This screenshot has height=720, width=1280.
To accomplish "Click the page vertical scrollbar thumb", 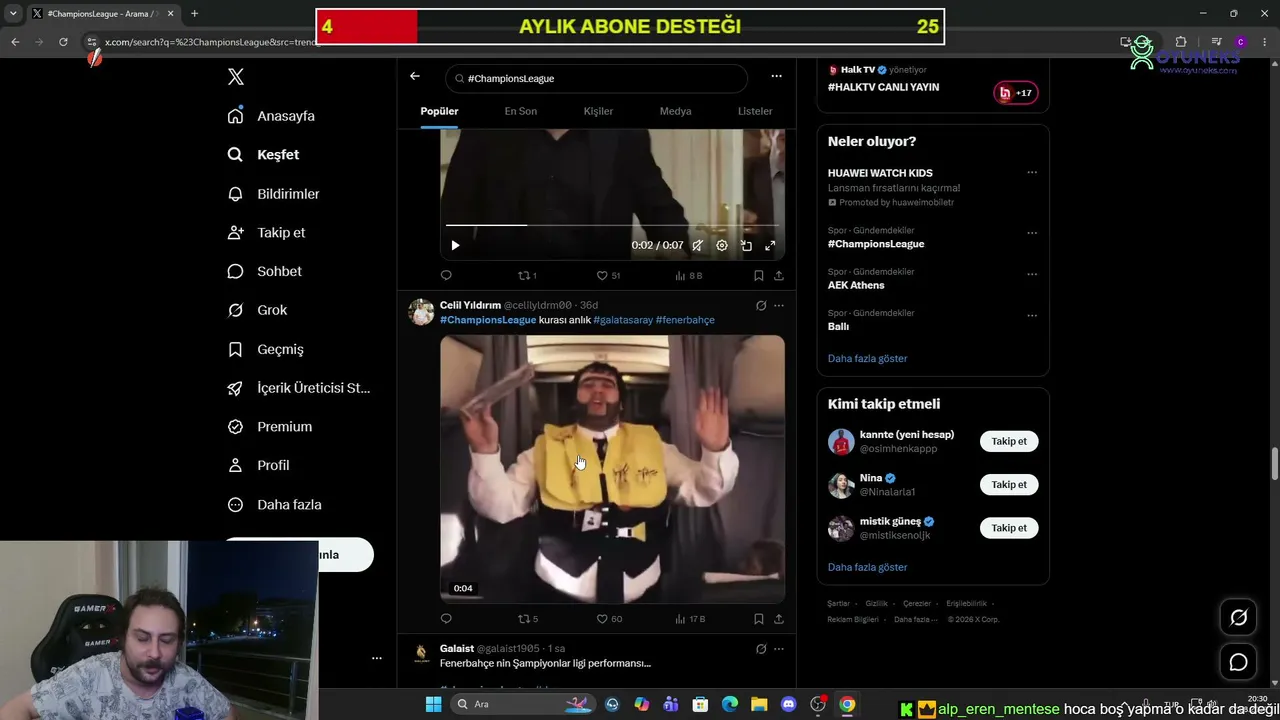I will (x=1274, y=464).
